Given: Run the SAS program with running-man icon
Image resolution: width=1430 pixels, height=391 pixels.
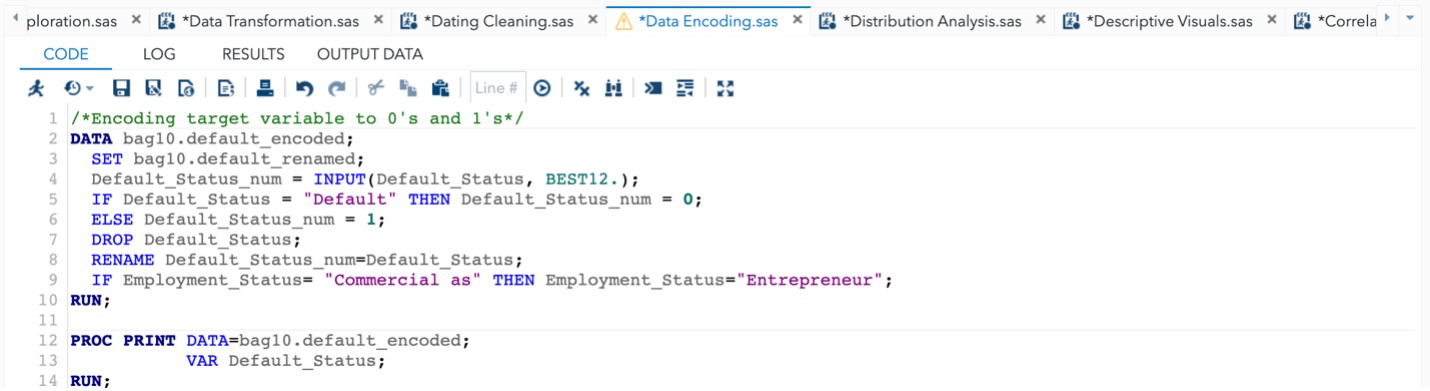Looking at the screenshot, I should tap(36, 89).
